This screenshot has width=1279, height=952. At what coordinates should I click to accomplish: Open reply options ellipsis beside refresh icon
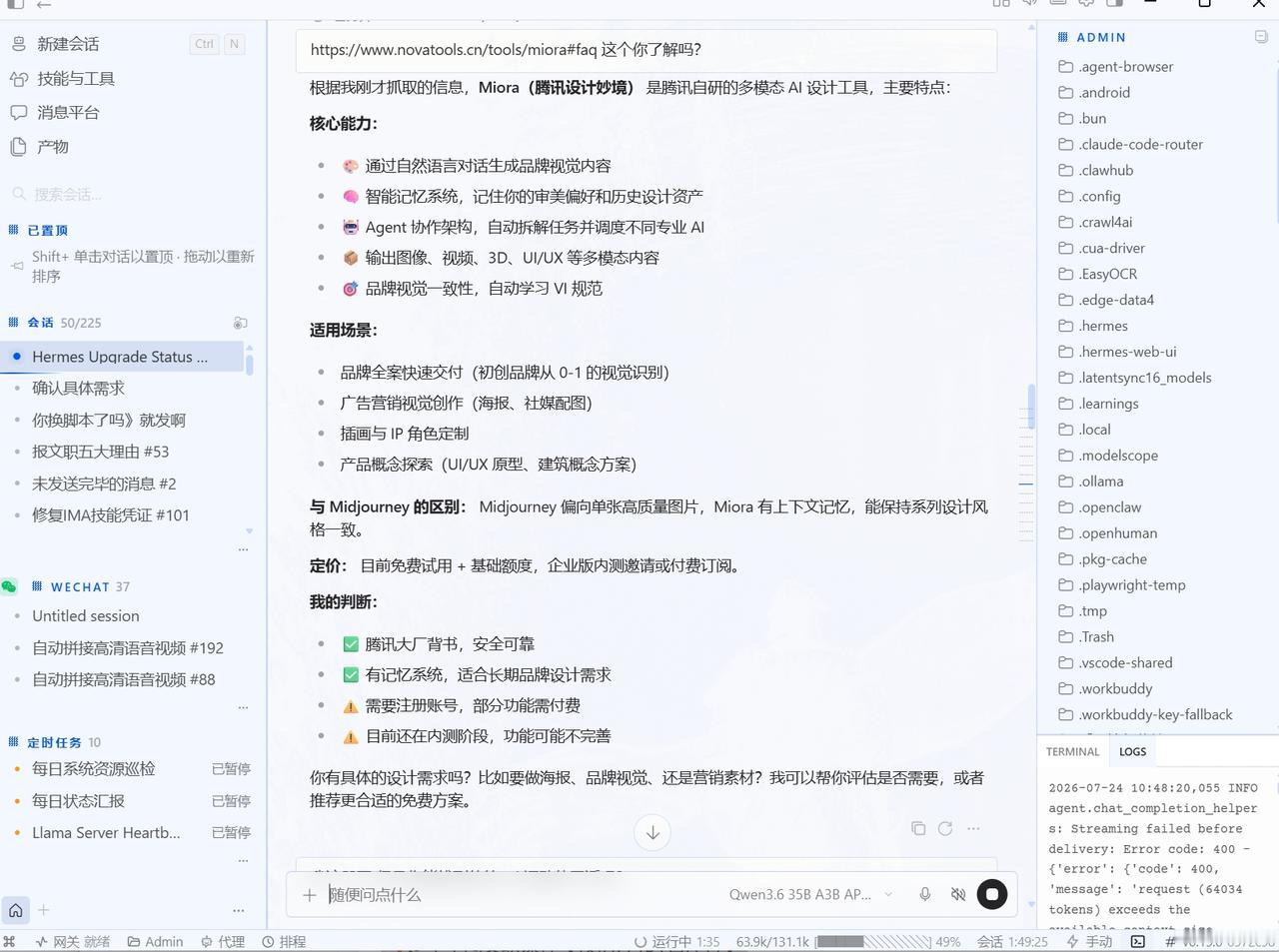coord(973,828)
